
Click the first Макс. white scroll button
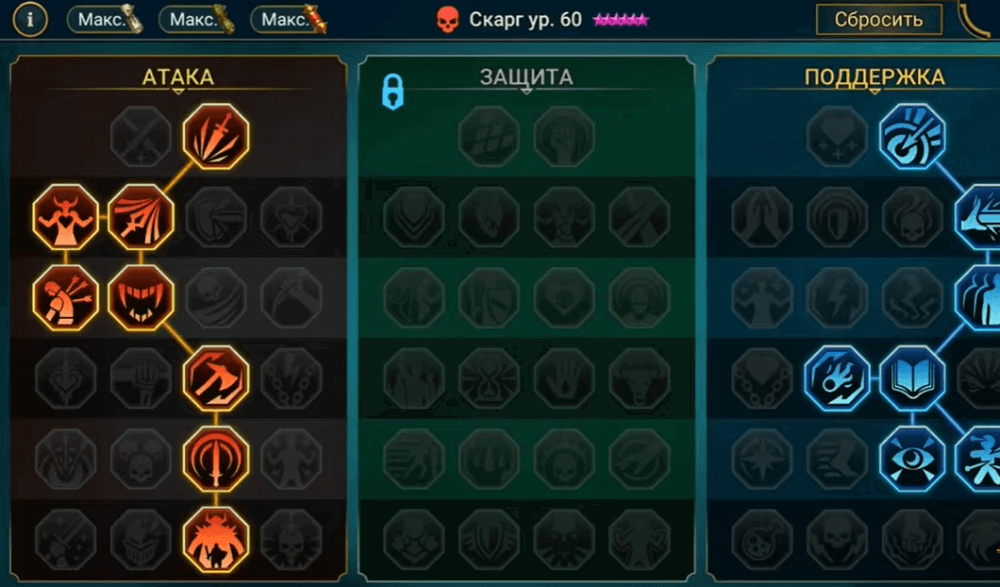pyautogui.click(x=105, y=20)
